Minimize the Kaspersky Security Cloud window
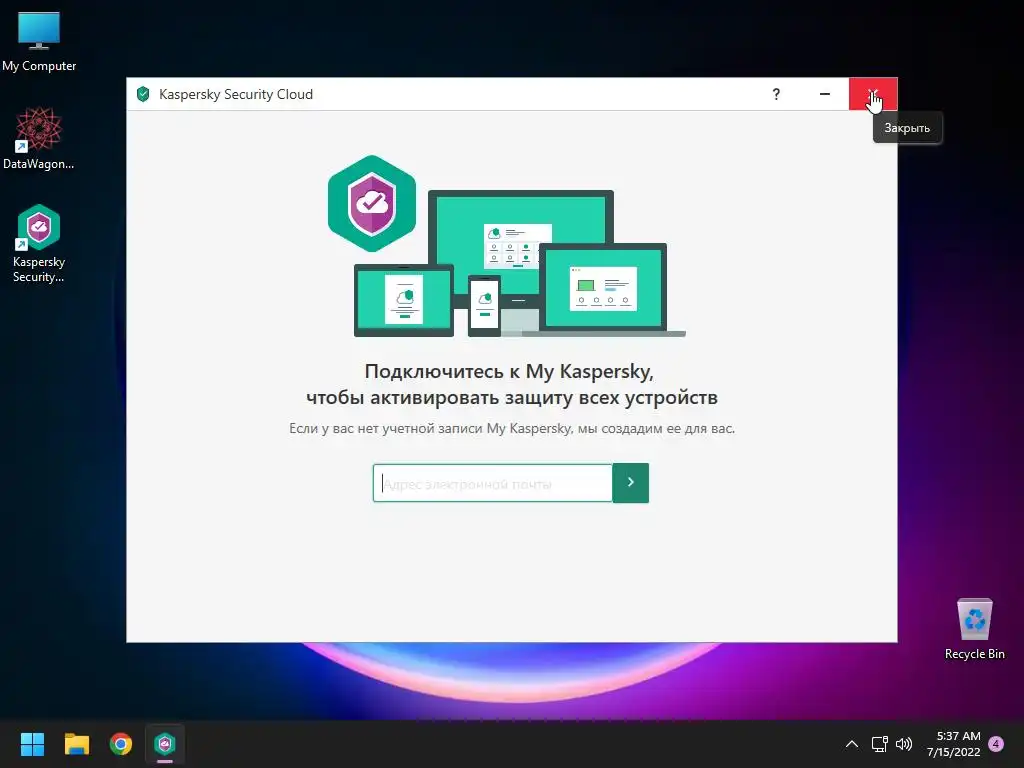1024x768 pixels. [x=825, y=94]
